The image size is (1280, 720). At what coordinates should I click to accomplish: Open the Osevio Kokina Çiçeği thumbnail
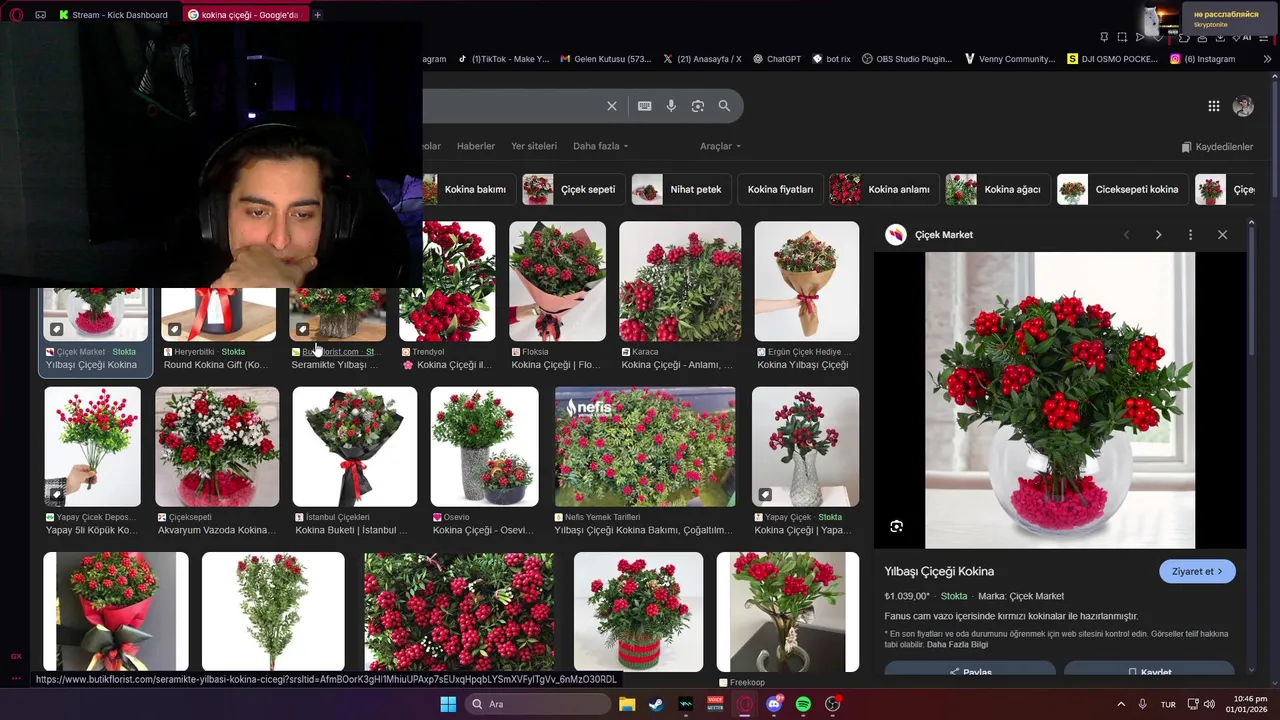(x=484, y=447)
